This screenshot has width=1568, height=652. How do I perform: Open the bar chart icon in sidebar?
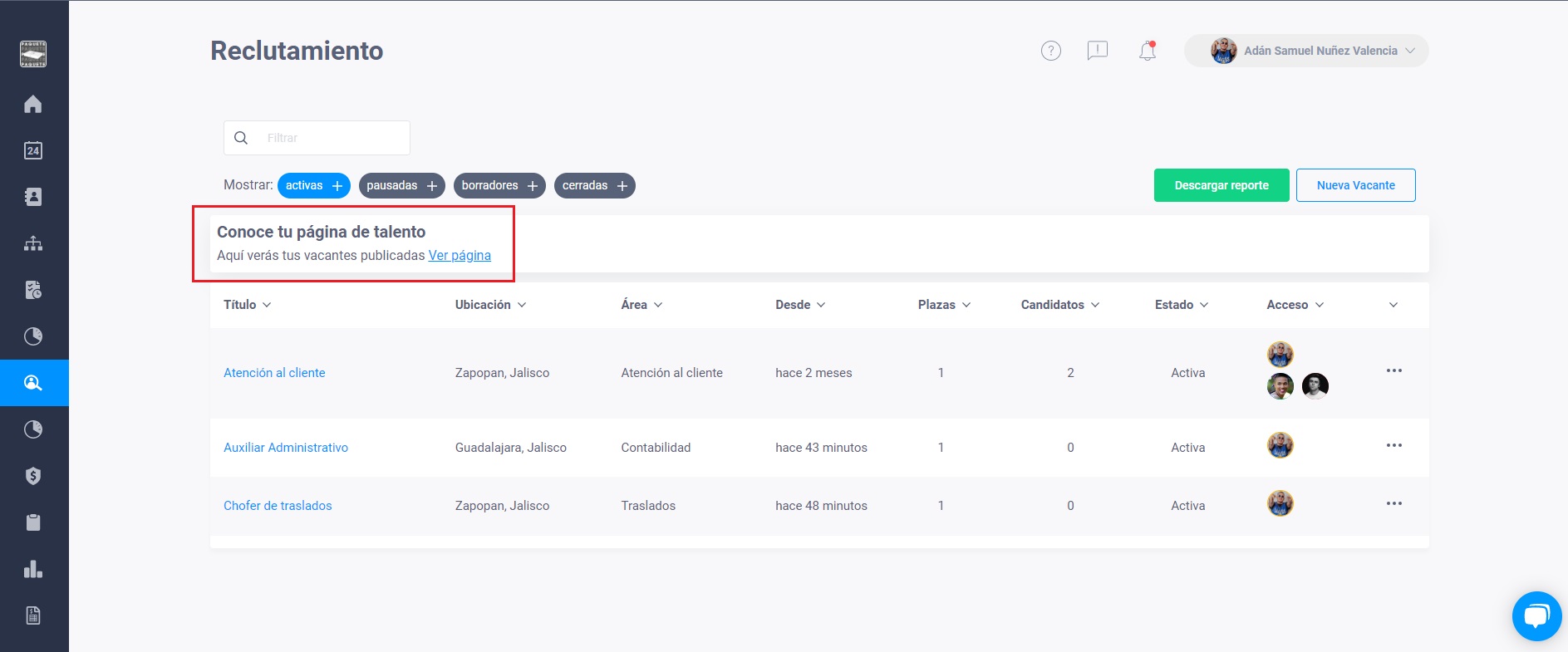33,569
